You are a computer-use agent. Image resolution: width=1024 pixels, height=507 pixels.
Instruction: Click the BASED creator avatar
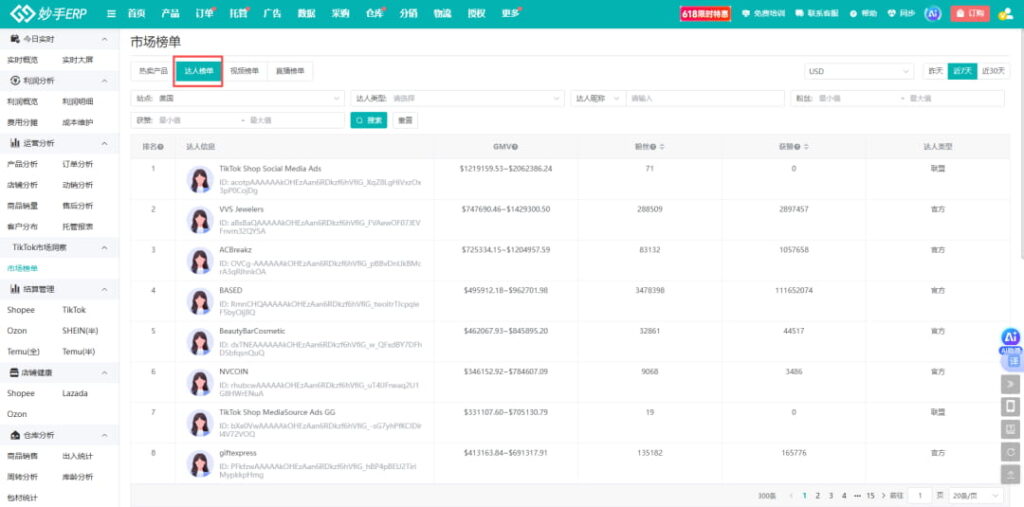pos(200,301)
